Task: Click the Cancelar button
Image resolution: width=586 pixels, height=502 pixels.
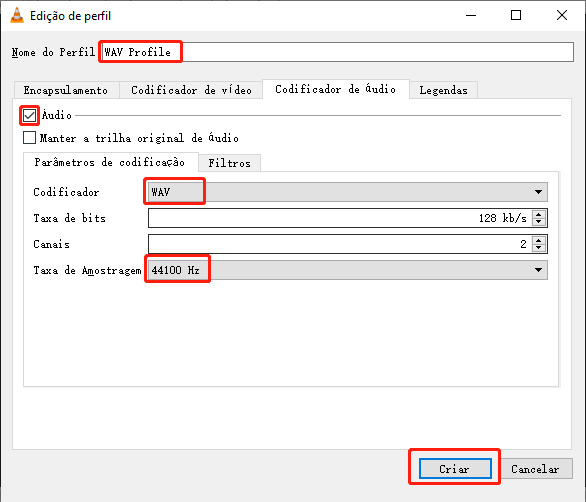Action: pos(535,469)
